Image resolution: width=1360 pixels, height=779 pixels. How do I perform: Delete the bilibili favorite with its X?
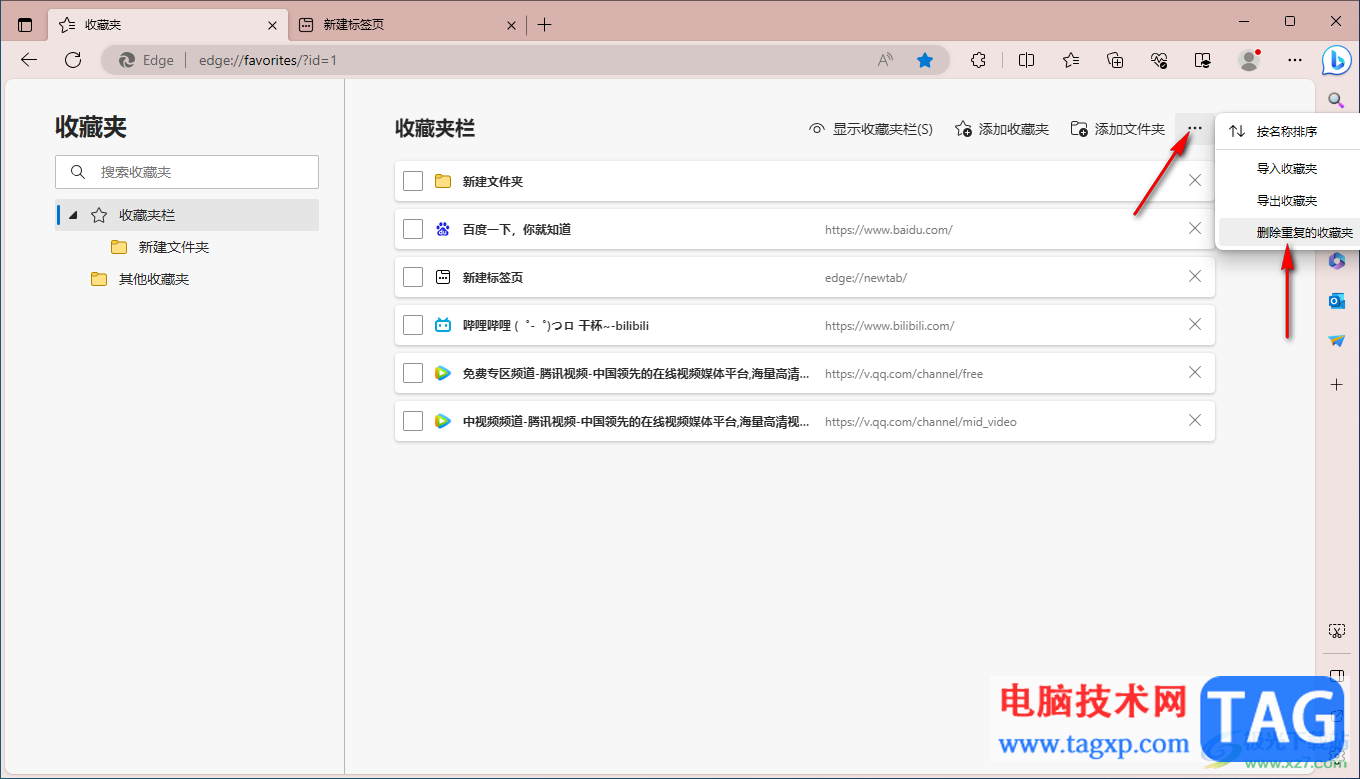click(1194, 325)
